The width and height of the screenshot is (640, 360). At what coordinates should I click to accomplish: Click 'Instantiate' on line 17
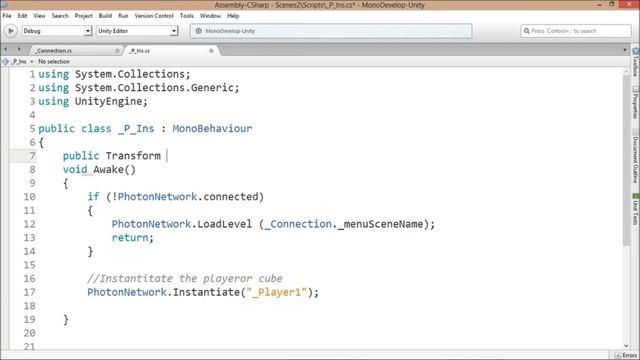[206, 292]
